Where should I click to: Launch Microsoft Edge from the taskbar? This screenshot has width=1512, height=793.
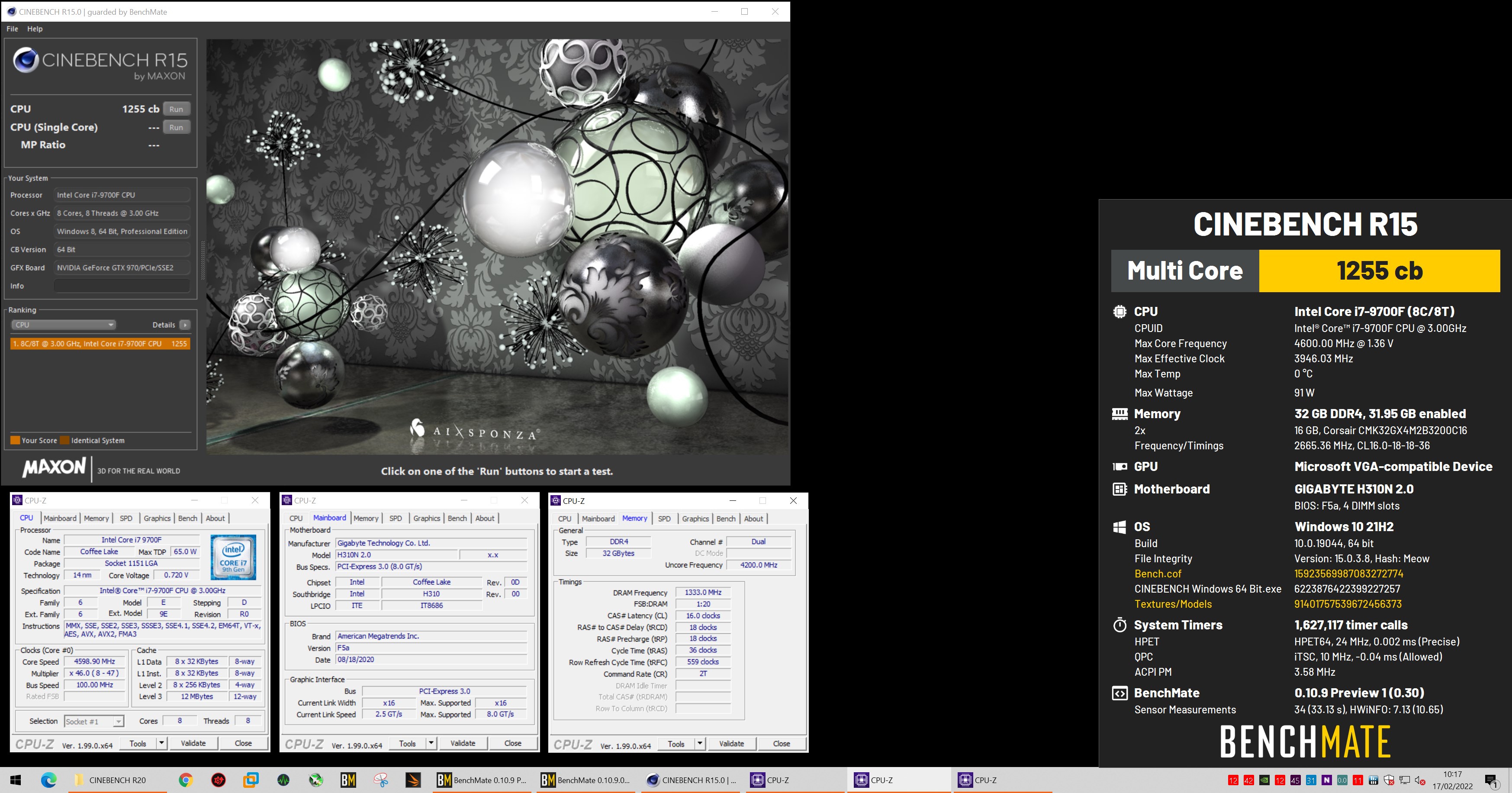coord(49,780)
